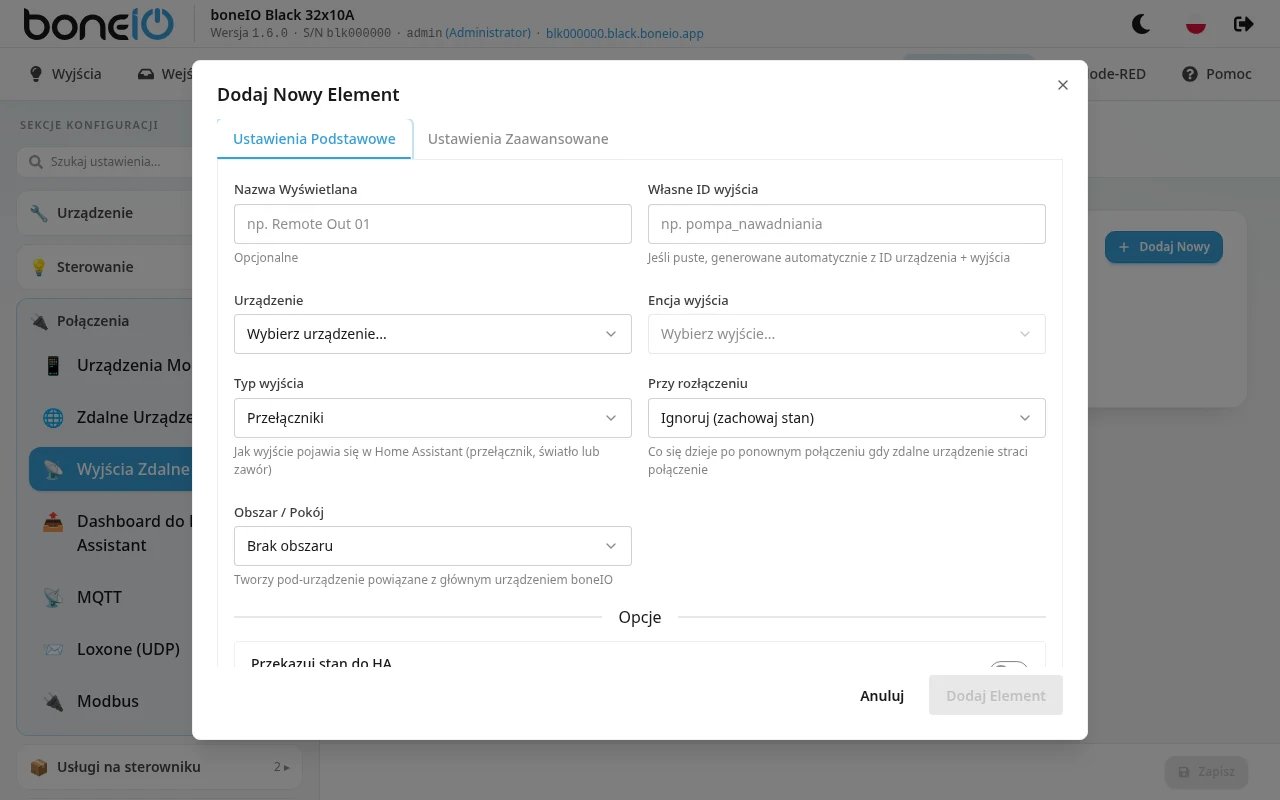This screenshot has width=1280, height=800.
Task: Close the Dodaj Nowy Element dialog
Action: tap(1063, 85)
